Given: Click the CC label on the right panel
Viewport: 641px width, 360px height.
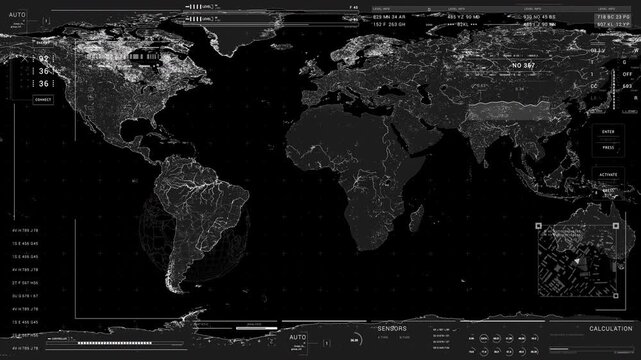Looking at the screenshot, I should coord(594,86).
